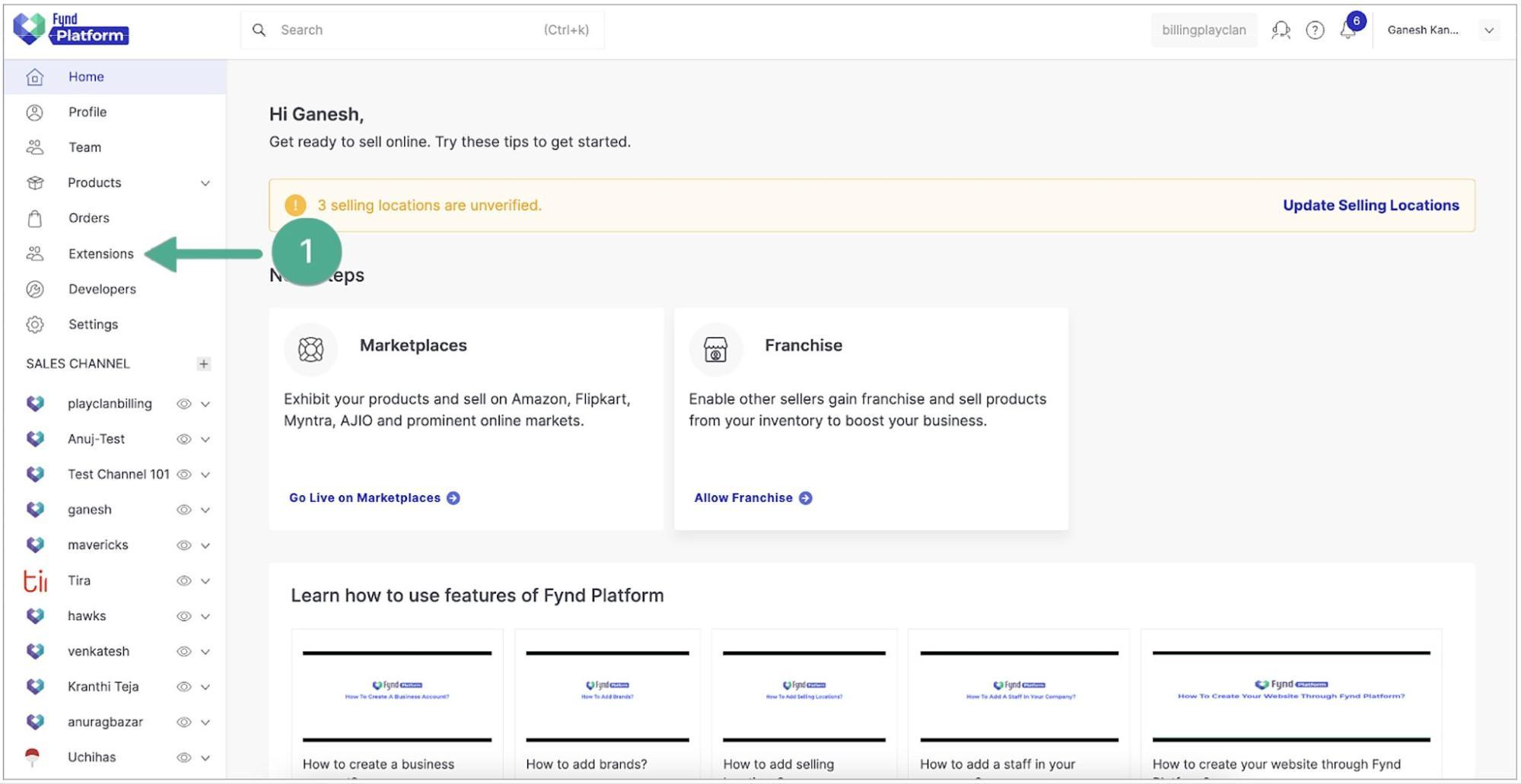Click the playclanbilling channel logo
The width and height of the screenshot is (1521, 784).
[35, 404]
